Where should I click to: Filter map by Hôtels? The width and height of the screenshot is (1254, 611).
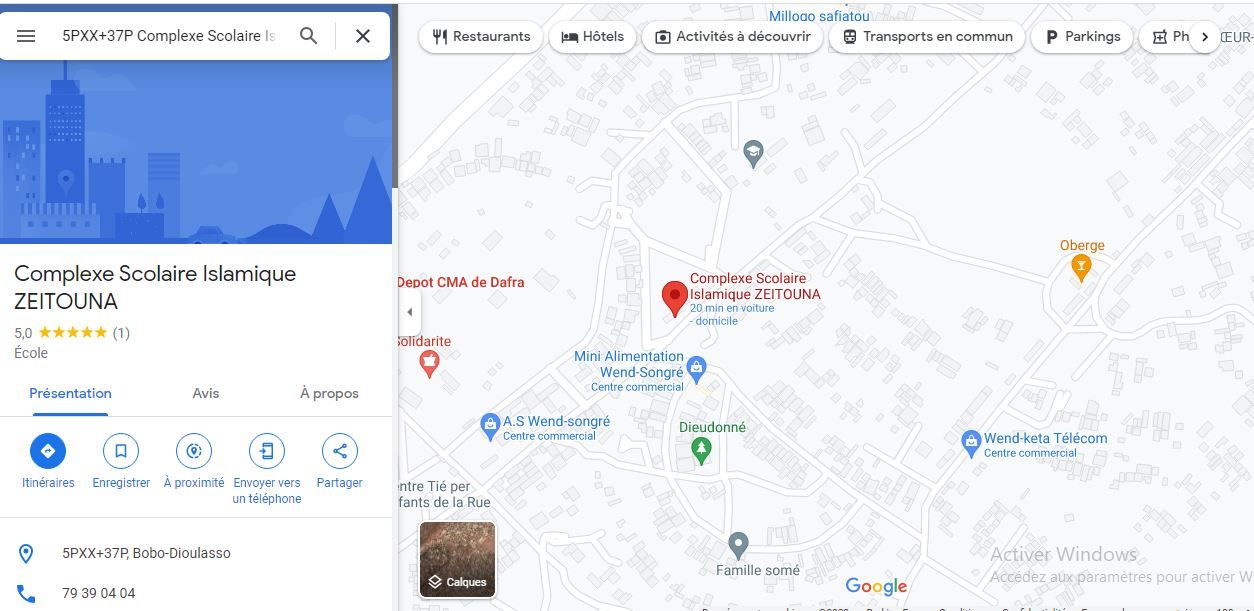click(x=592, y=37)
